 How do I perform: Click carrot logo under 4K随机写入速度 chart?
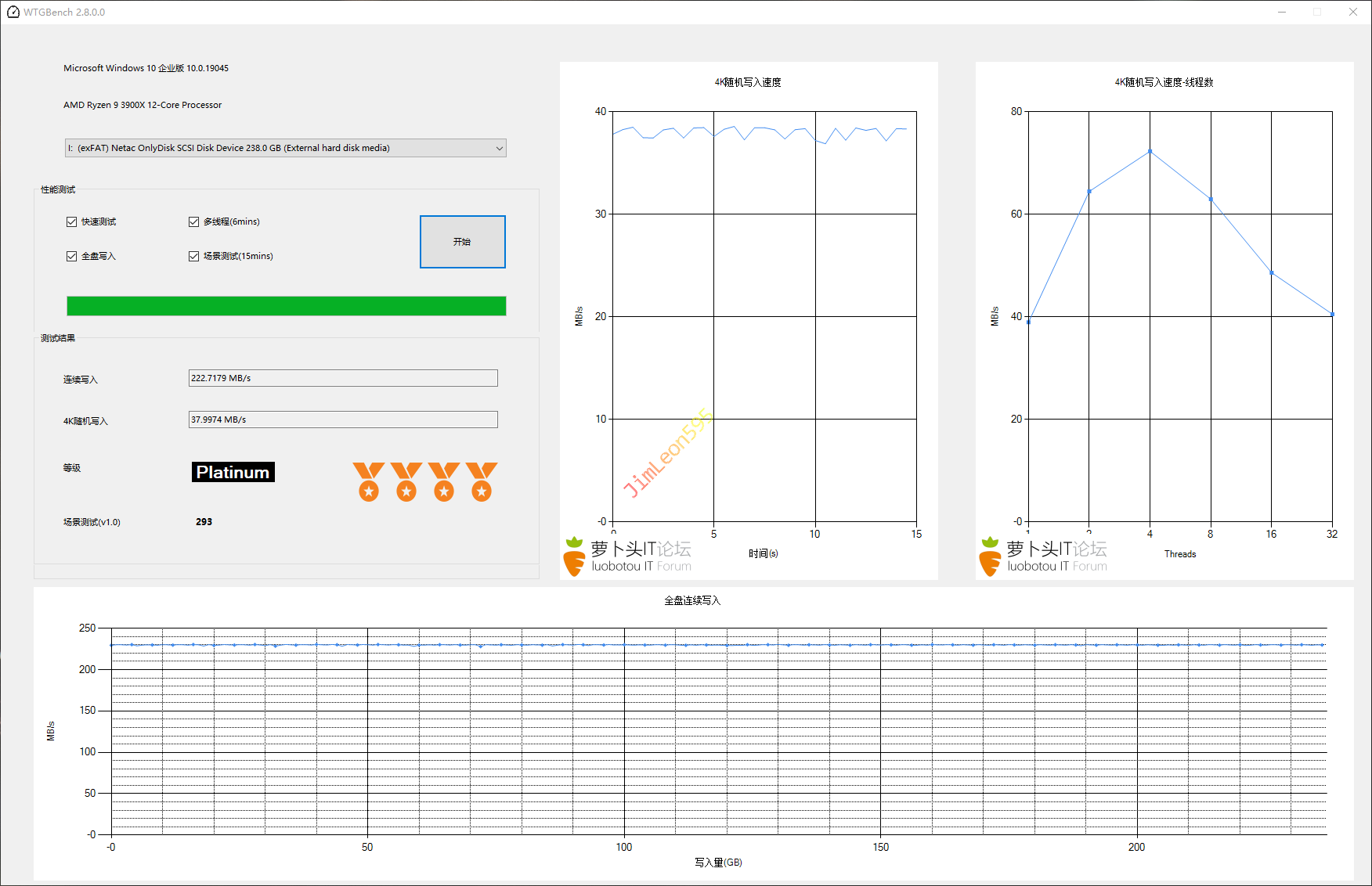[x=574, y=556]
